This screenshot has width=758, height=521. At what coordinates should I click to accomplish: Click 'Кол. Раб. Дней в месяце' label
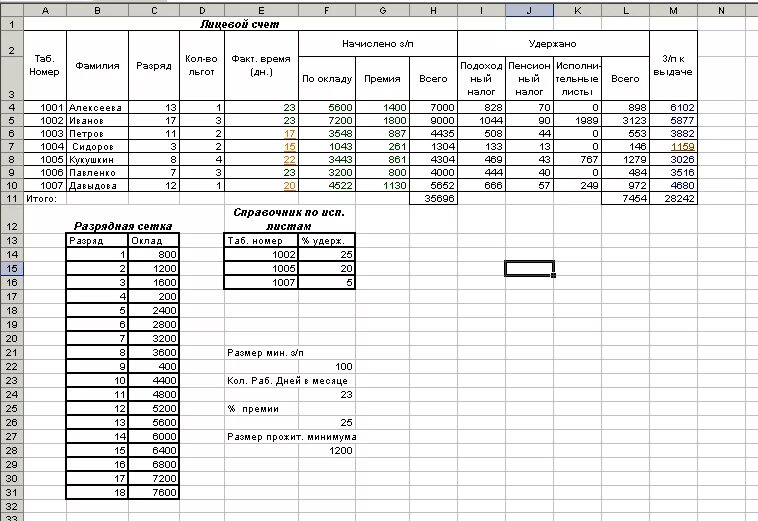[287, 380]
